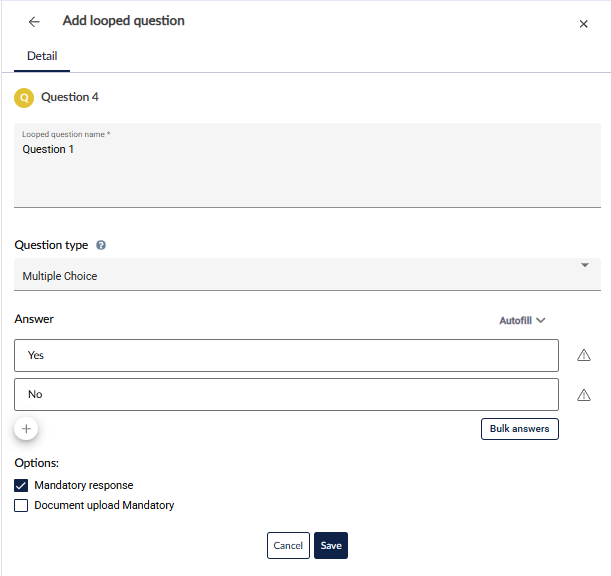This screenshot has width=611, height=576.
Task: Open the Question type help icon
Action: tap(101, 245)
